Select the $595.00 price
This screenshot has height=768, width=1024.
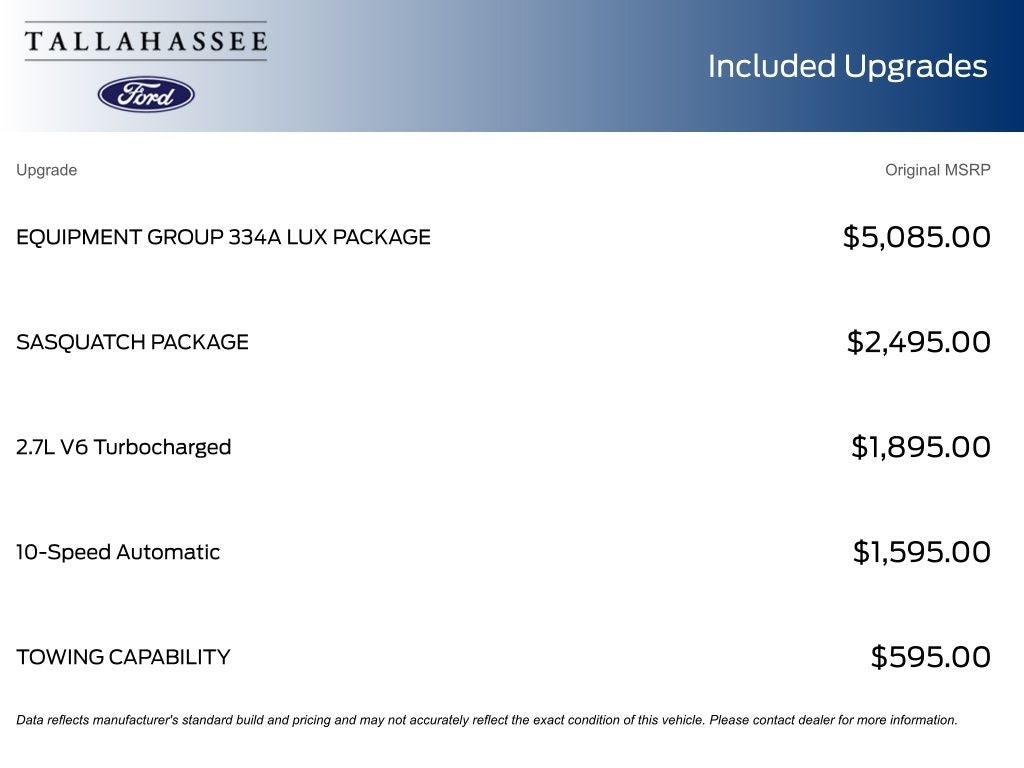(x=930, y=657)
